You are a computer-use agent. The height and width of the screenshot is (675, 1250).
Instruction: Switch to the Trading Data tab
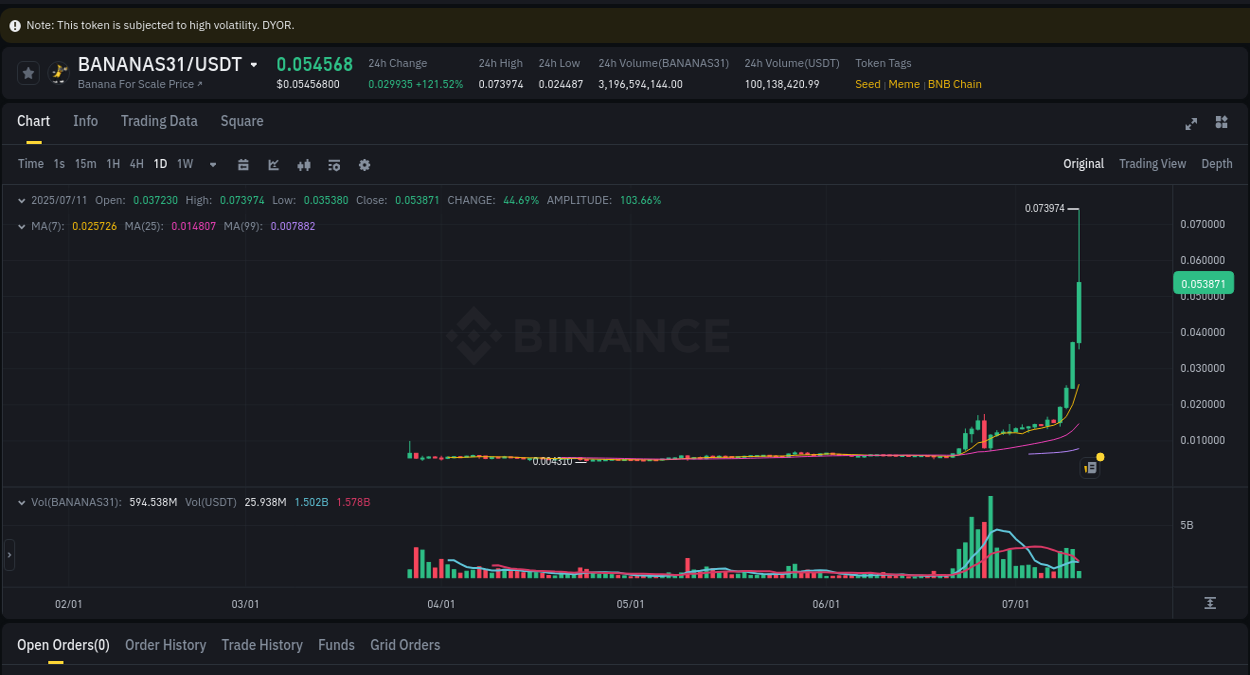tap(159, 121)
